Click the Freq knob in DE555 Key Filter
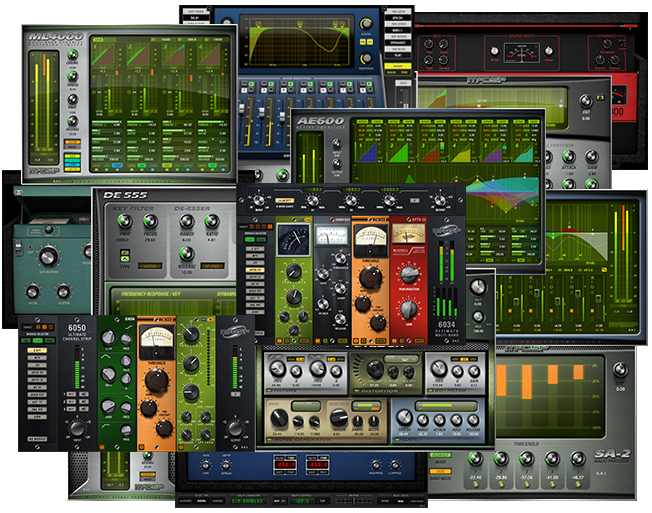The width and height of the screenshot is (652, 513). pos(124,222)
